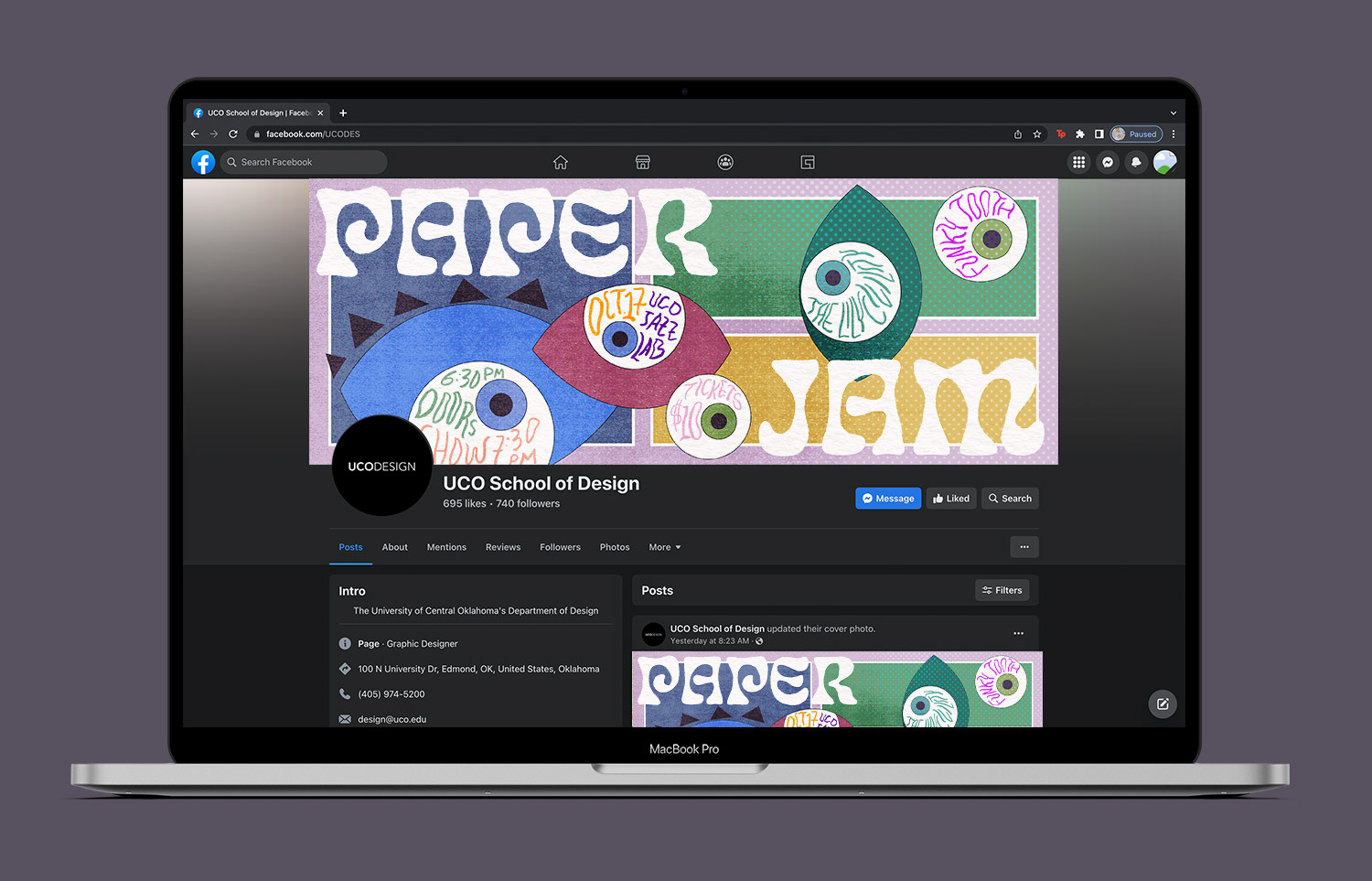Click the Chrome Paused profile button
This screenshot has height=881, width=1372.
point(1136,134)
